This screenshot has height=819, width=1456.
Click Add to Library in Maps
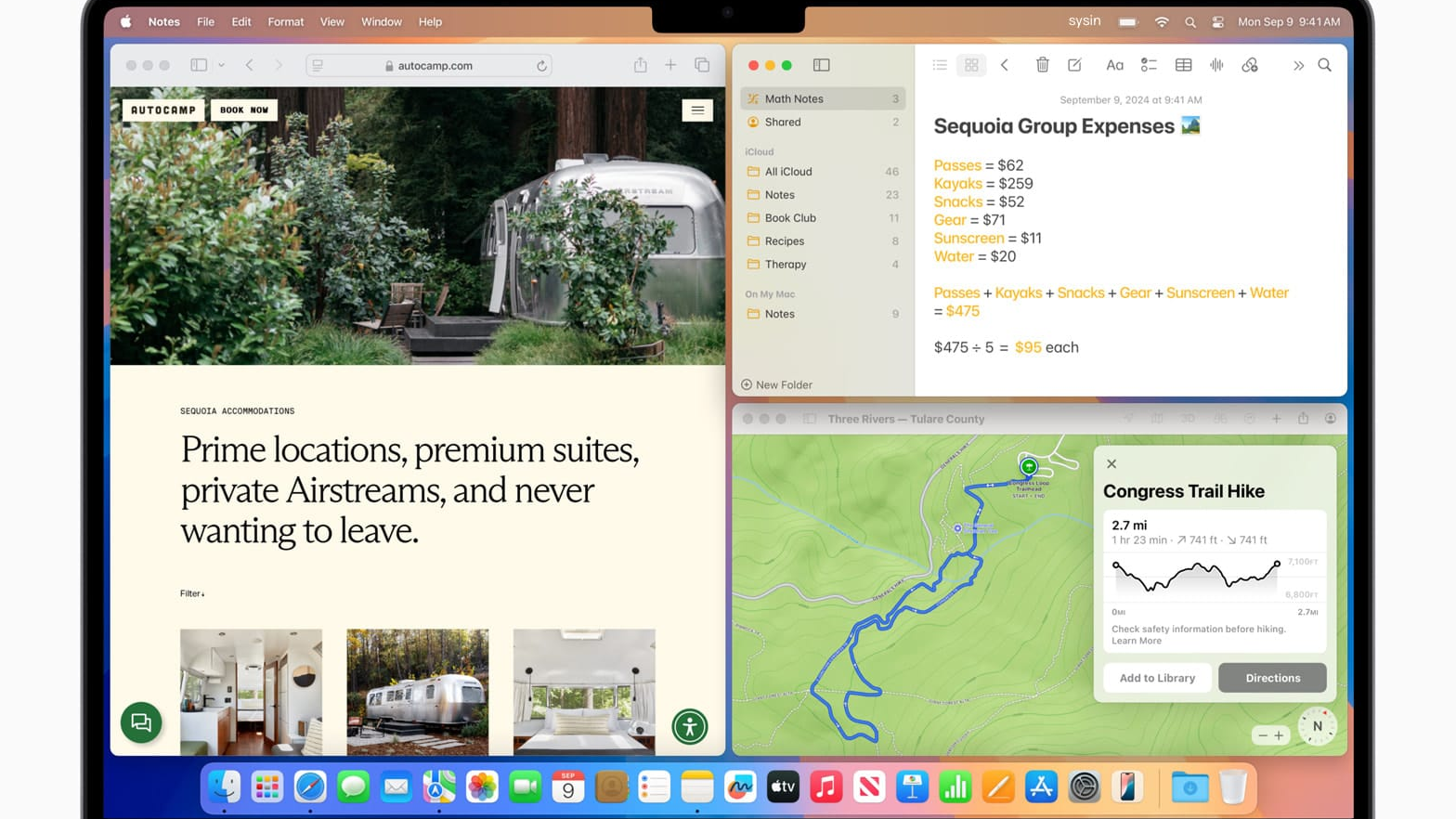1157,678
